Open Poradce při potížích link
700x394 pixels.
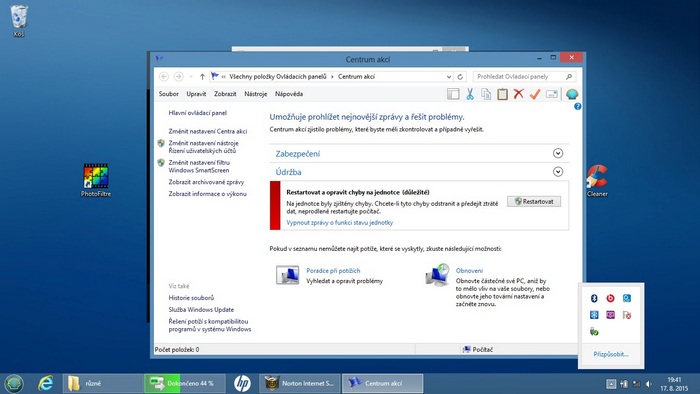tap(333, 270)
